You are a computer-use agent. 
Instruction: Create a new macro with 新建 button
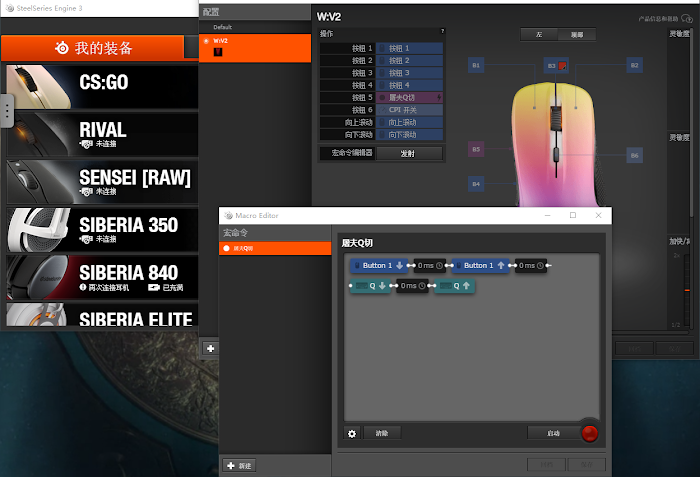click(x=239, y=466)
